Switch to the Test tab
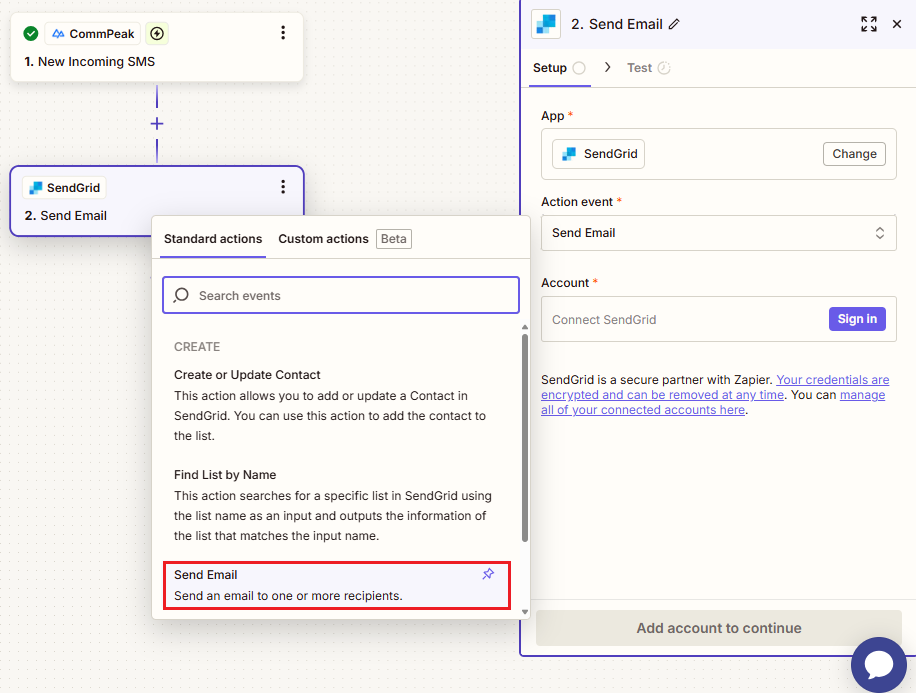 [648, 68]
